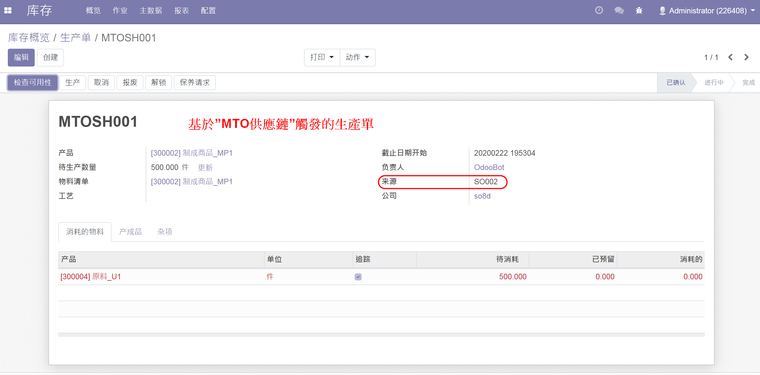Select the 进行中 status stage

click(x=714, y=83)
